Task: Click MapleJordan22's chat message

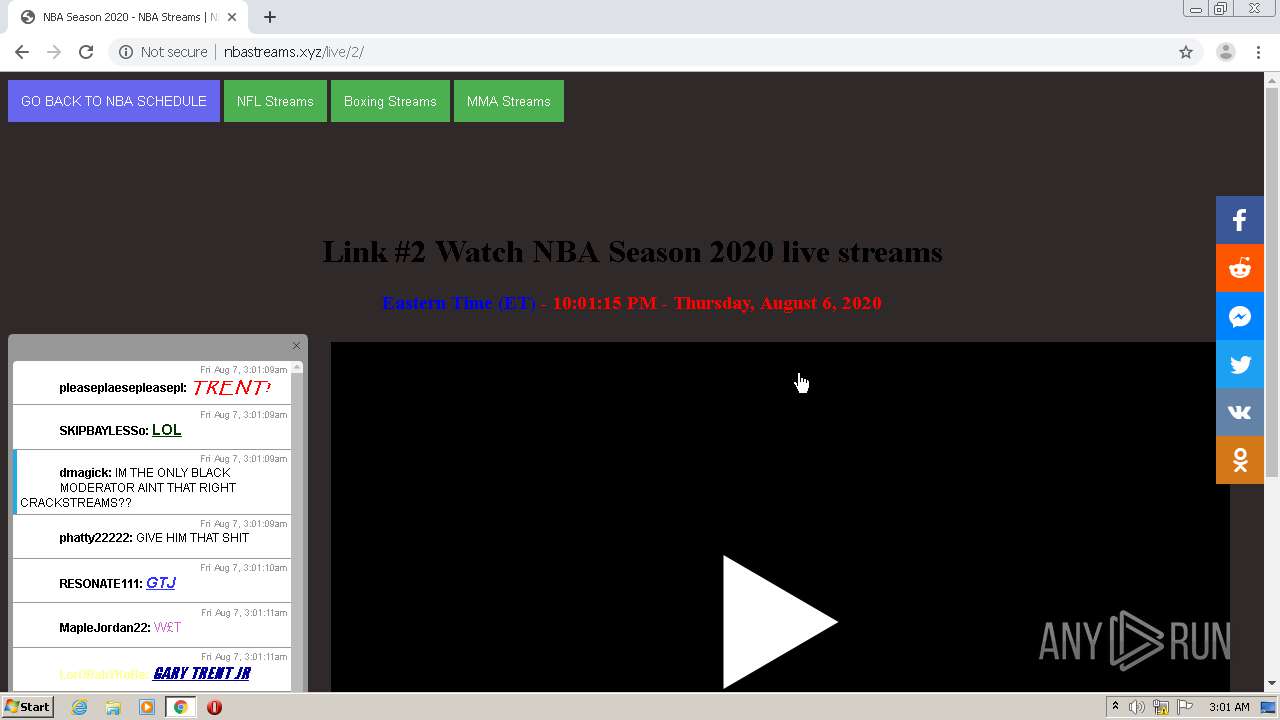Action: click(152, 625)
